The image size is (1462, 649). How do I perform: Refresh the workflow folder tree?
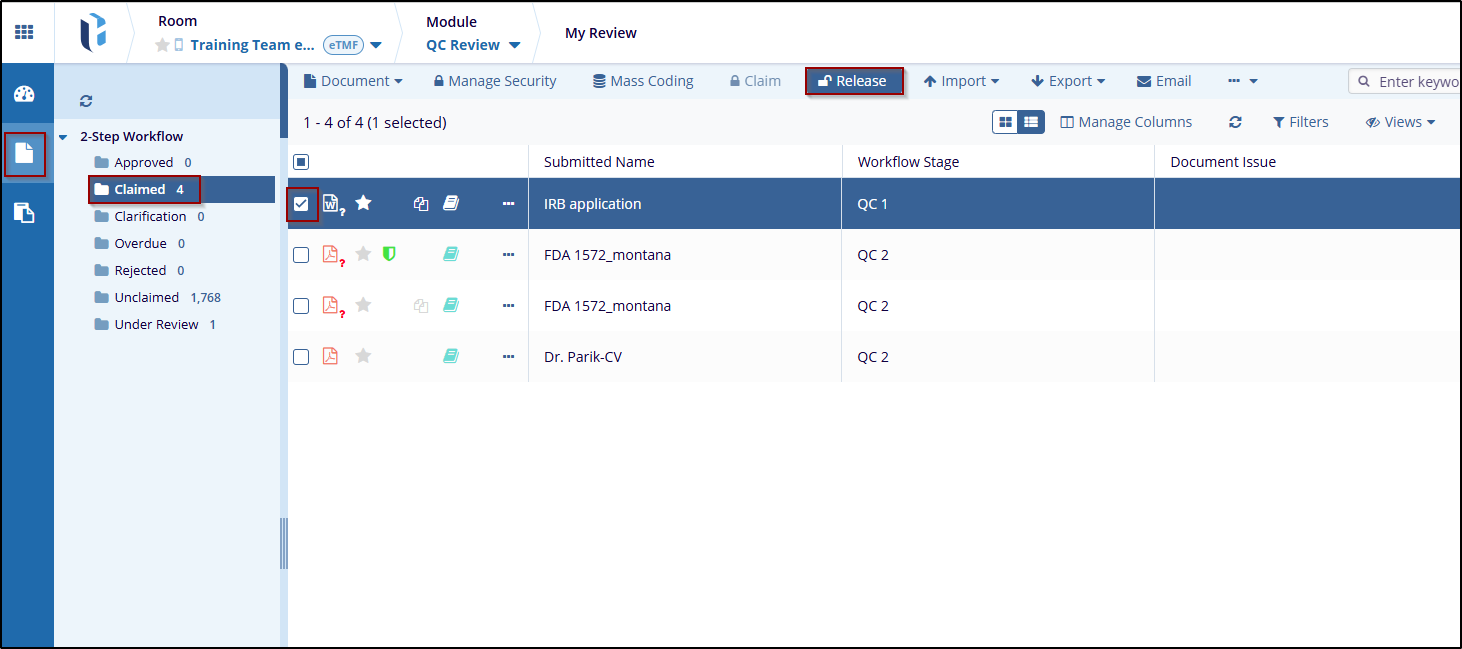point(86,101)
